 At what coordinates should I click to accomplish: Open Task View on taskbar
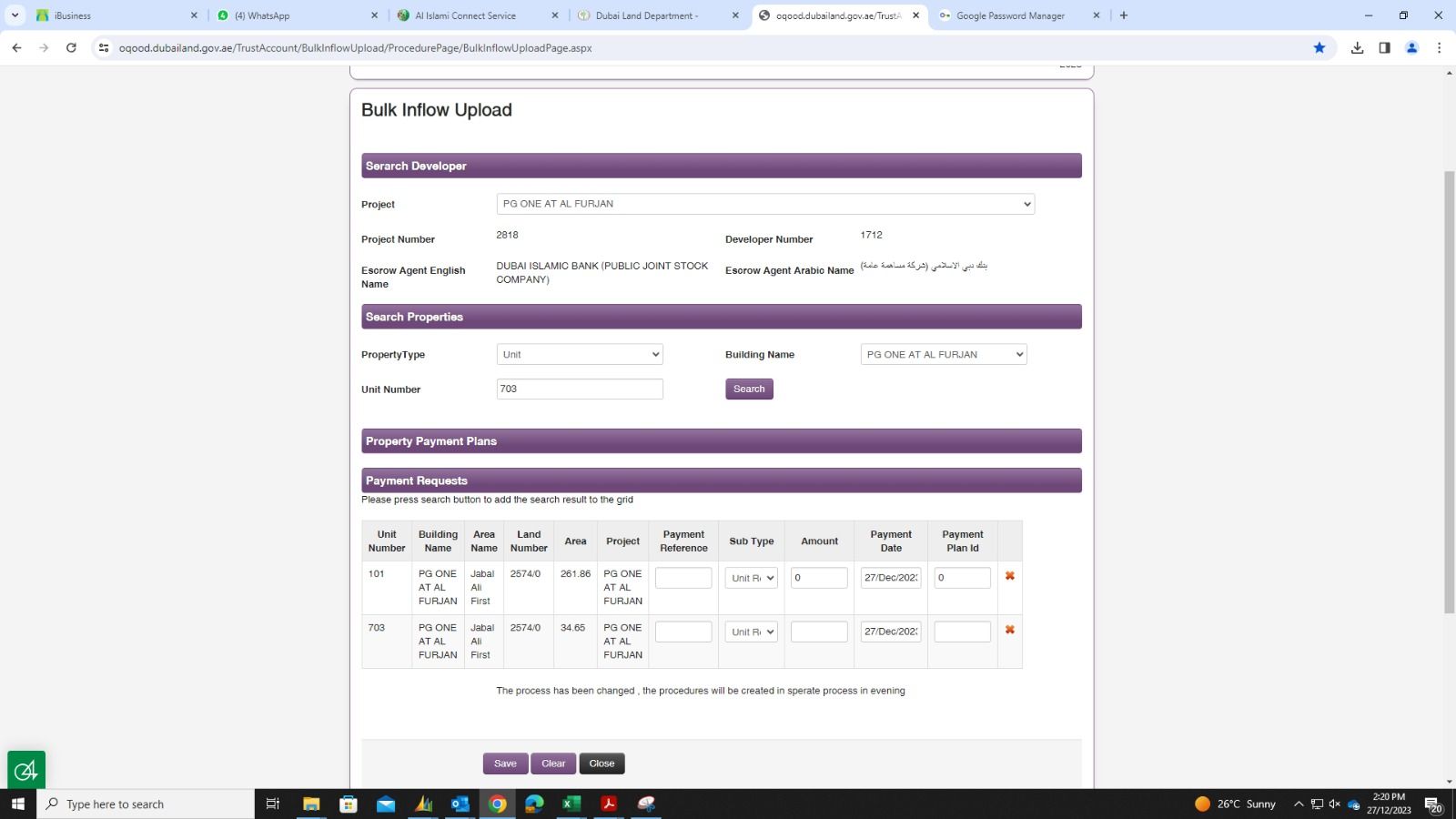pos(272,804)
